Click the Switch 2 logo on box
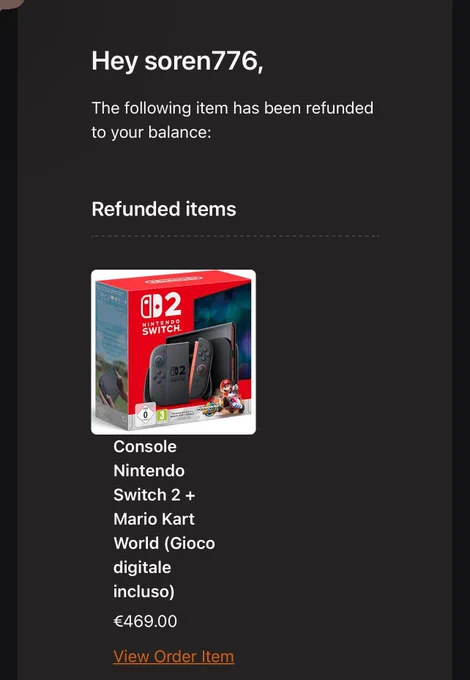The height and width of the screenshot is (680, 470). (x=161, y=307)
